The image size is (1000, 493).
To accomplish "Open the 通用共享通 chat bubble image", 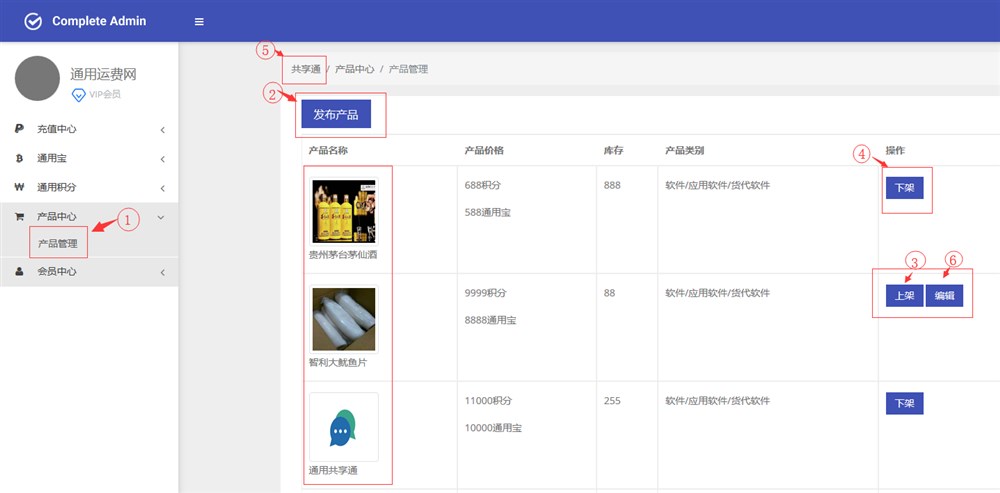I will click(x=344, y=427).
